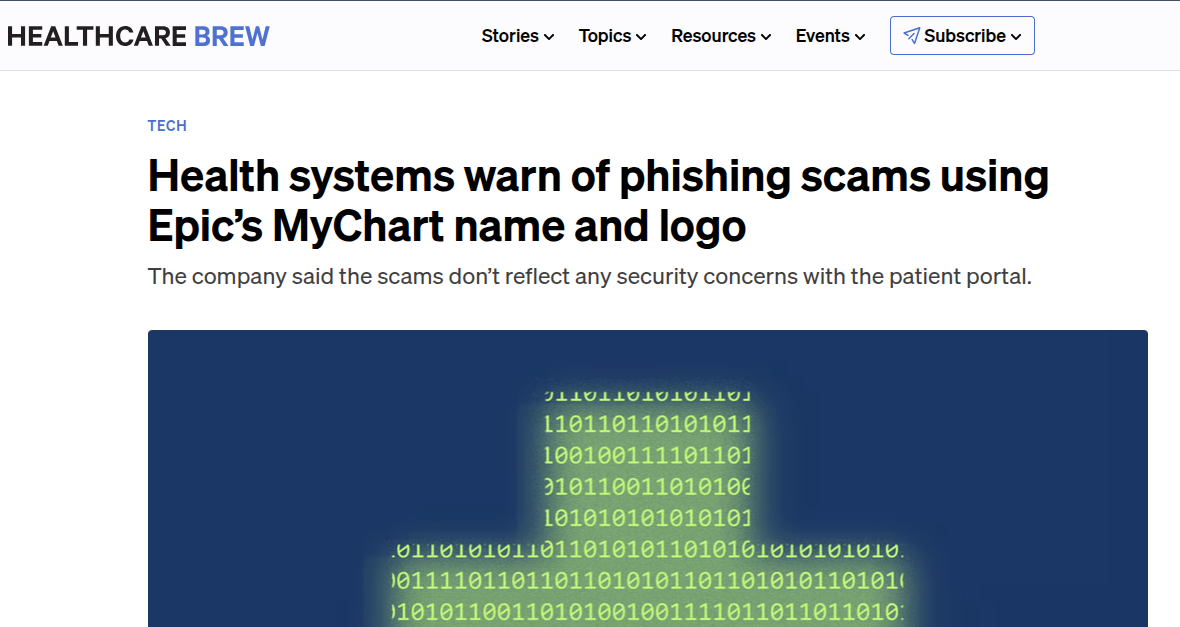The height and width of the screenshot is (627, 1180).
Task: Click the phishing scams article headline
Action: click(598, 201)
